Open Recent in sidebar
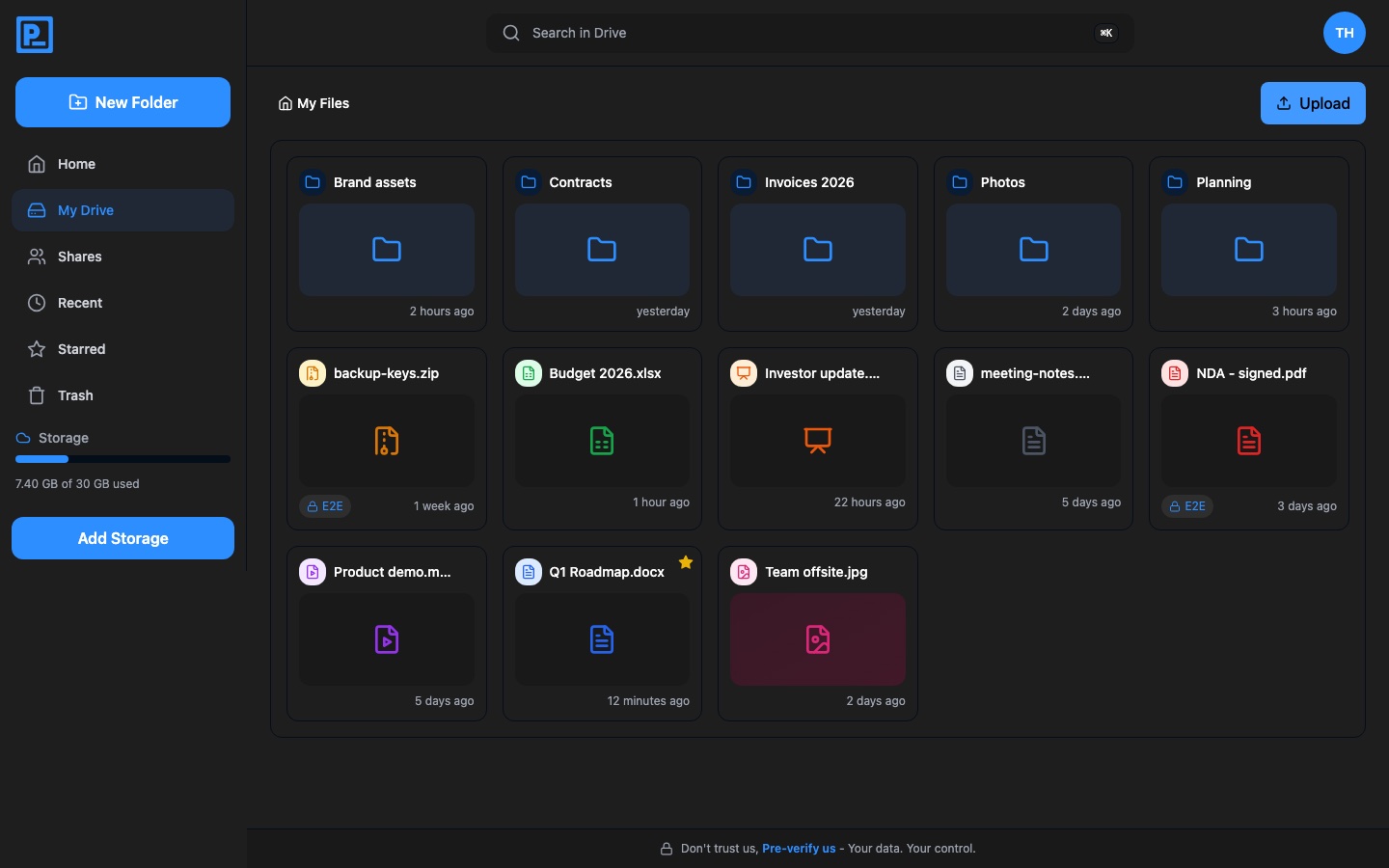Viewport: 1389px width, 868px height. click(123, 303)
